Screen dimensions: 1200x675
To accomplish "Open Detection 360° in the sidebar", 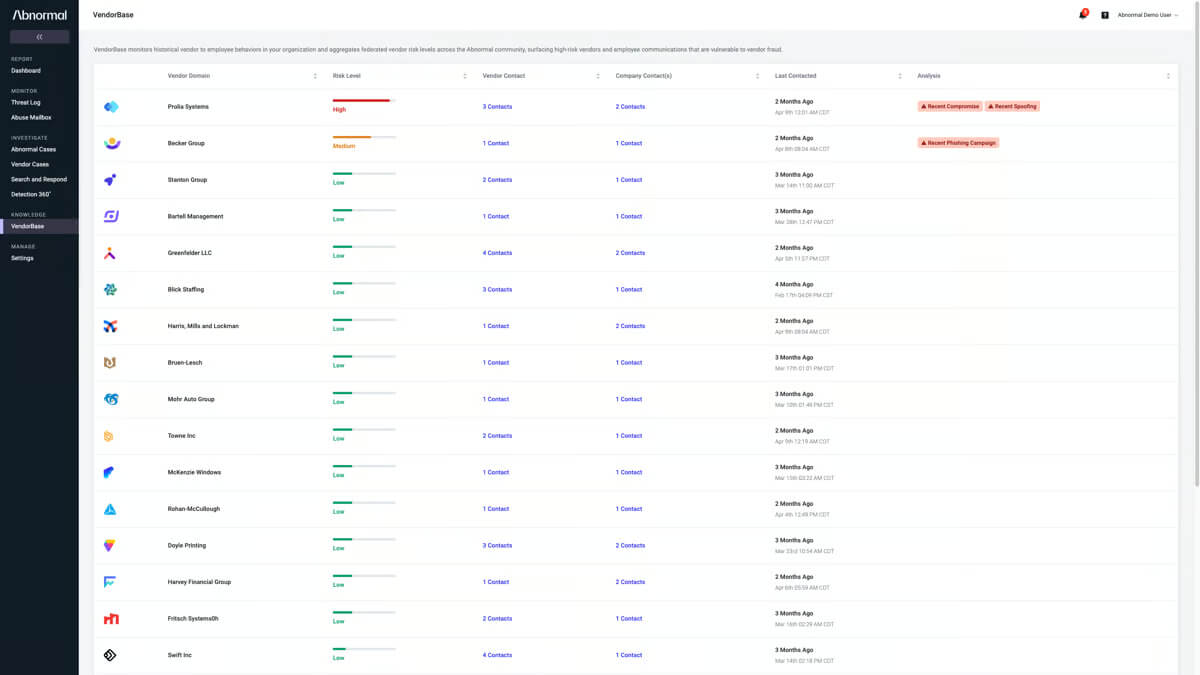I will (x=31, y=194).
